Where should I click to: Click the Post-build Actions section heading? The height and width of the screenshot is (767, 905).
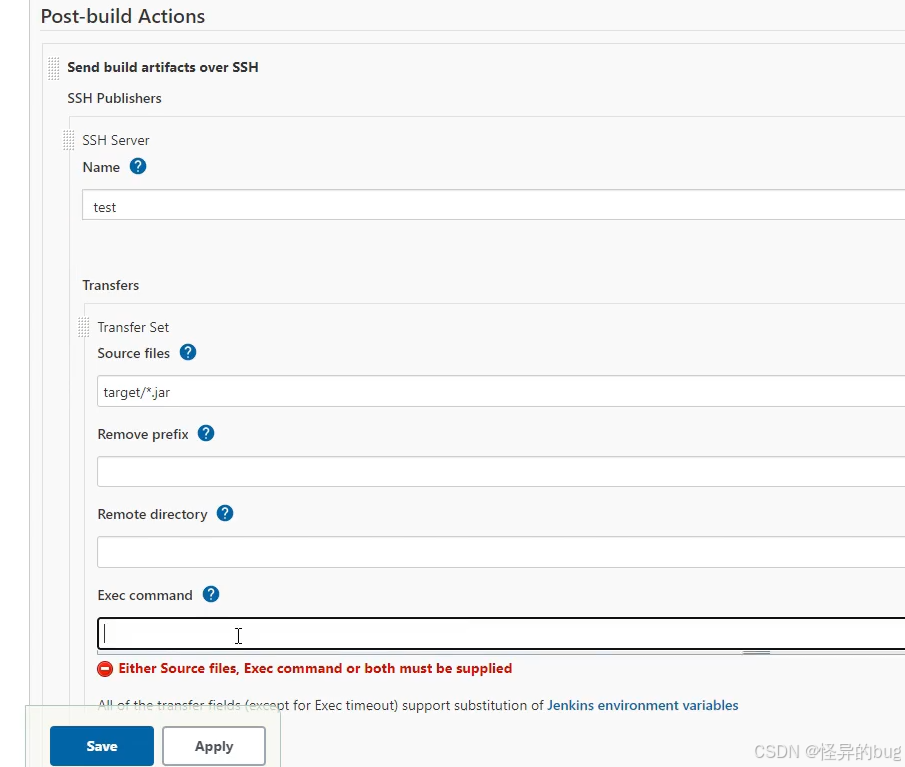pos(123,17)
